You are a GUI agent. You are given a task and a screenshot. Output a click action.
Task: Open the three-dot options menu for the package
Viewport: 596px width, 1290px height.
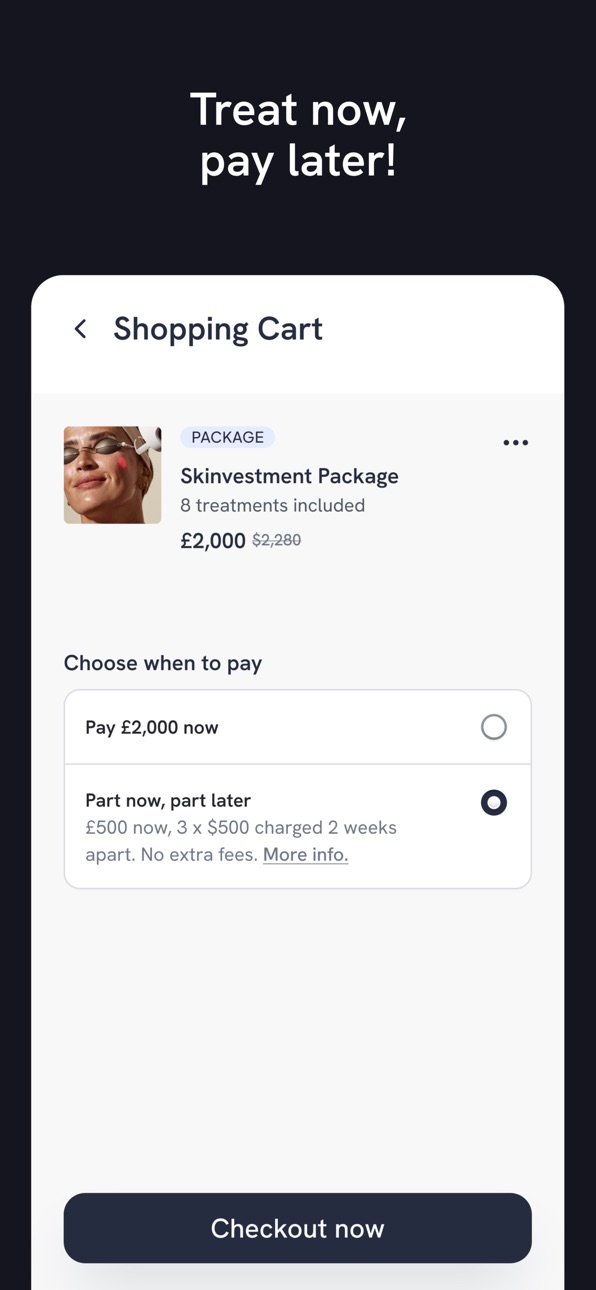click(516, 443)
